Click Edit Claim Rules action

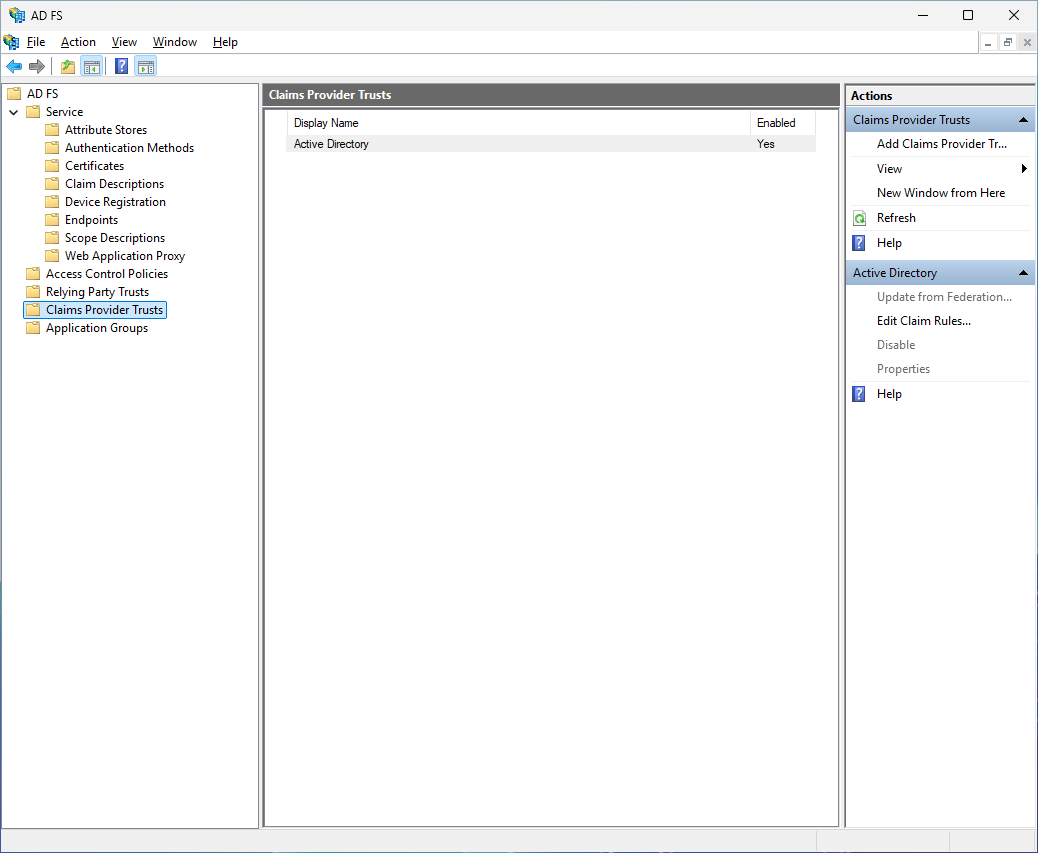tap(923, 321)
